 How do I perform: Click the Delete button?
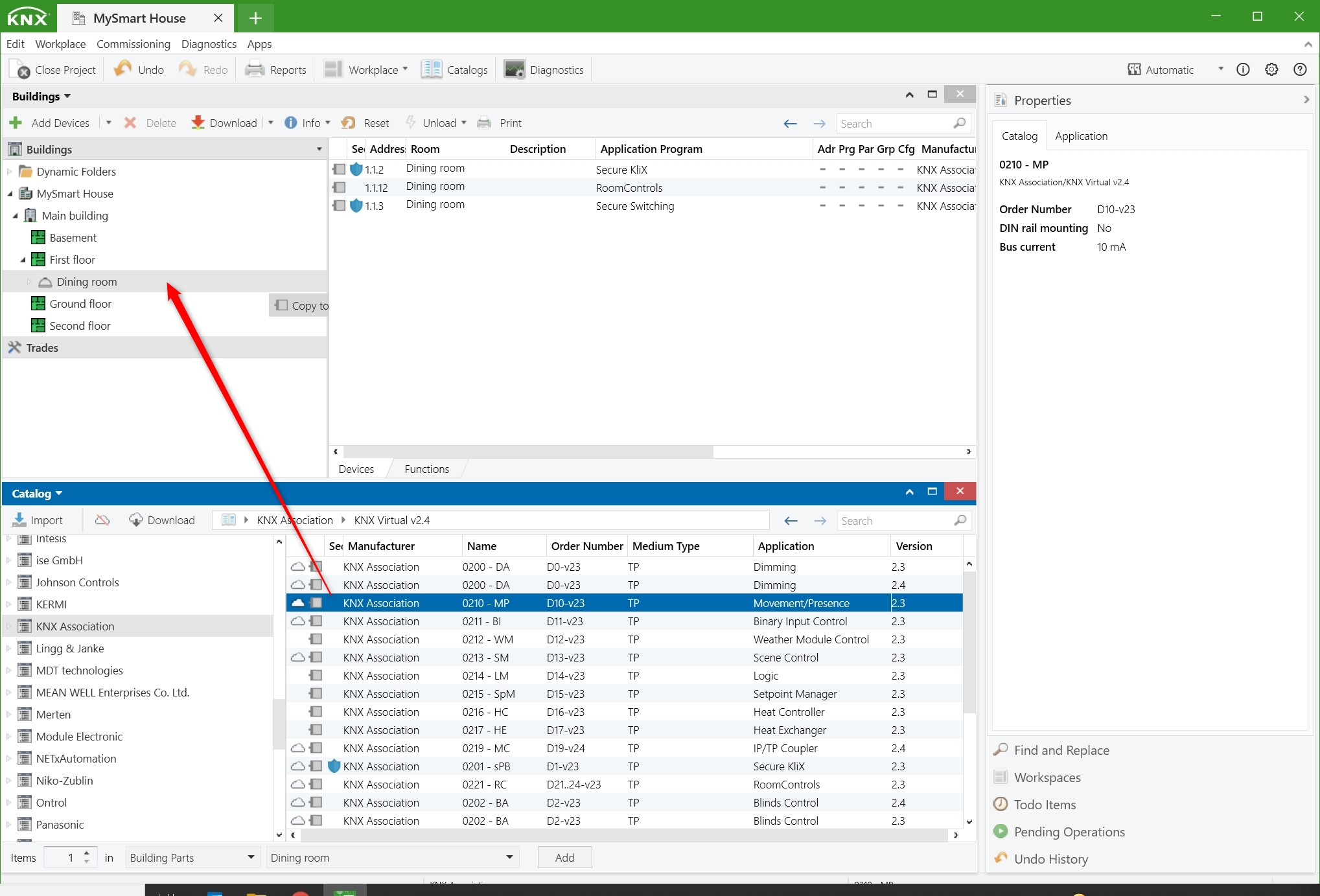pos(150,122)
